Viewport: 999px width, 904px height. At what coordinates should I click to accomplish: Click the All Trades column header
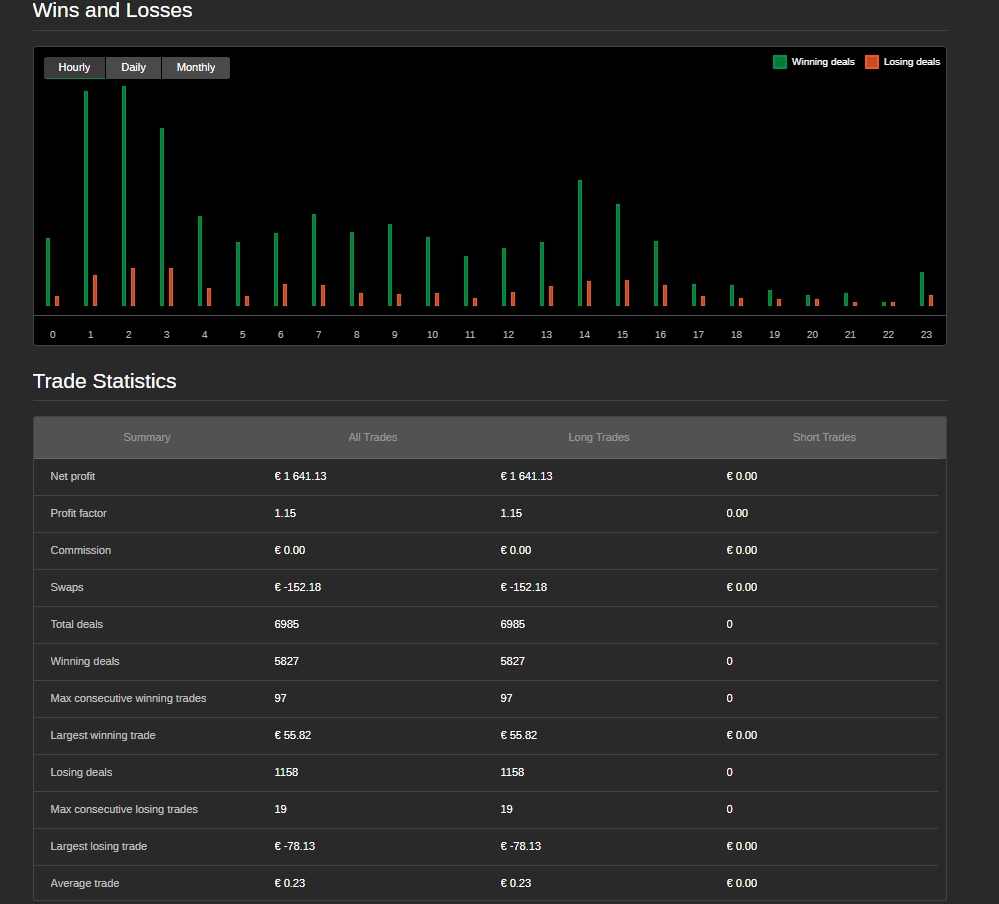point(373,437)
